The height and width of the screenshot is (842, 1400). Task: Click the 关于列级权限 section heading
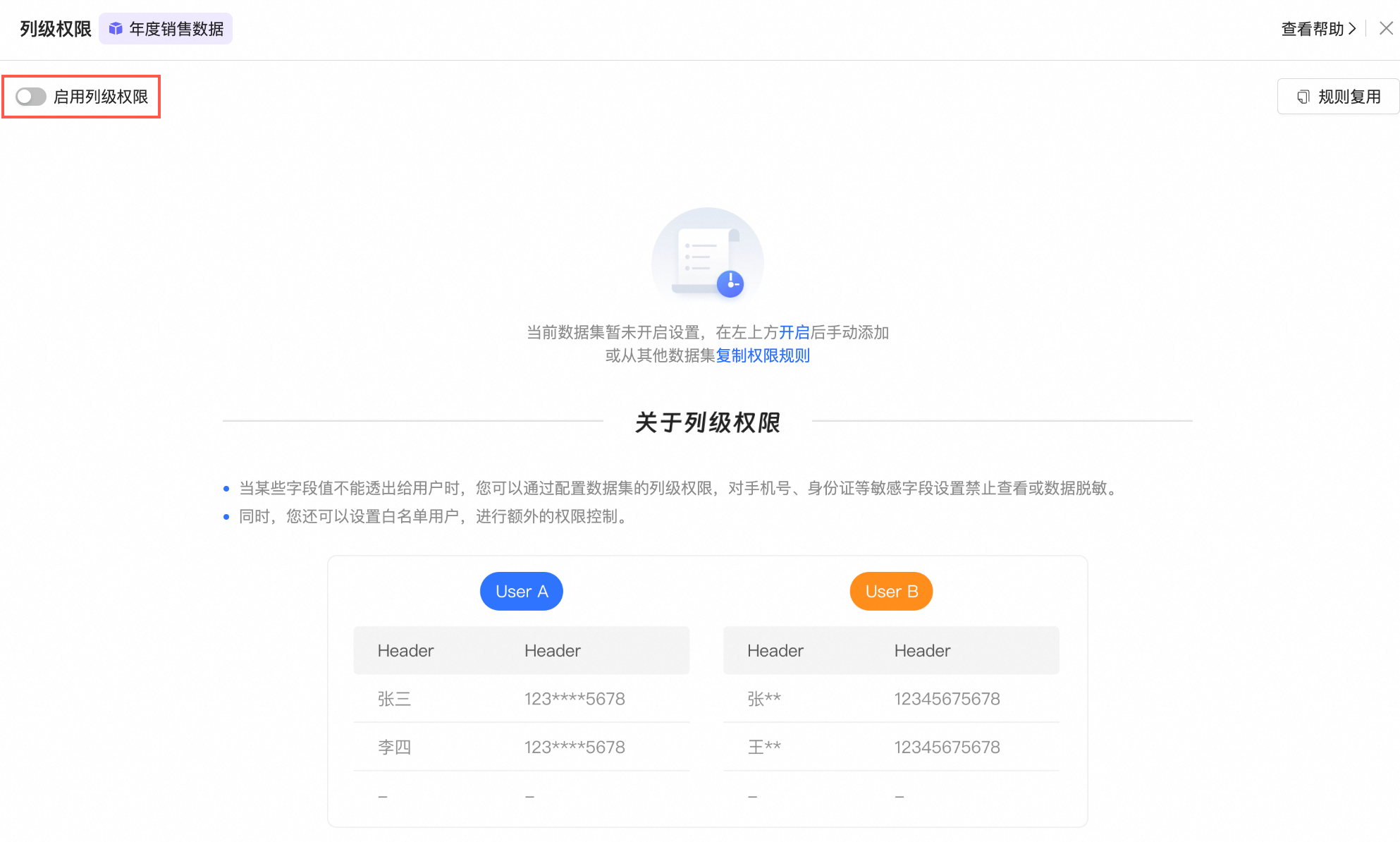coord(707,422)
